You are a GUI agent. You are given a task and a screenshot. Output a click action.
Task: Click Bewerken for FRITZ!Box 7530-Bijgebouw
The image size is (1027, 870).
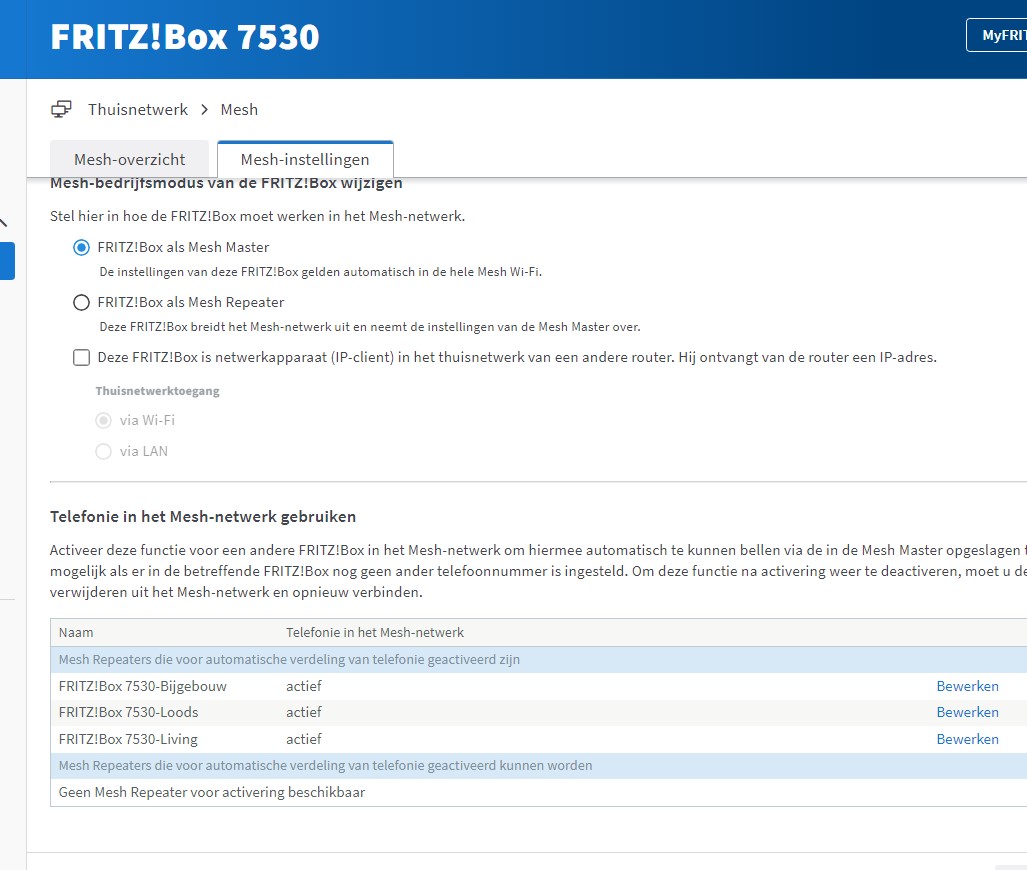(967, 686)
